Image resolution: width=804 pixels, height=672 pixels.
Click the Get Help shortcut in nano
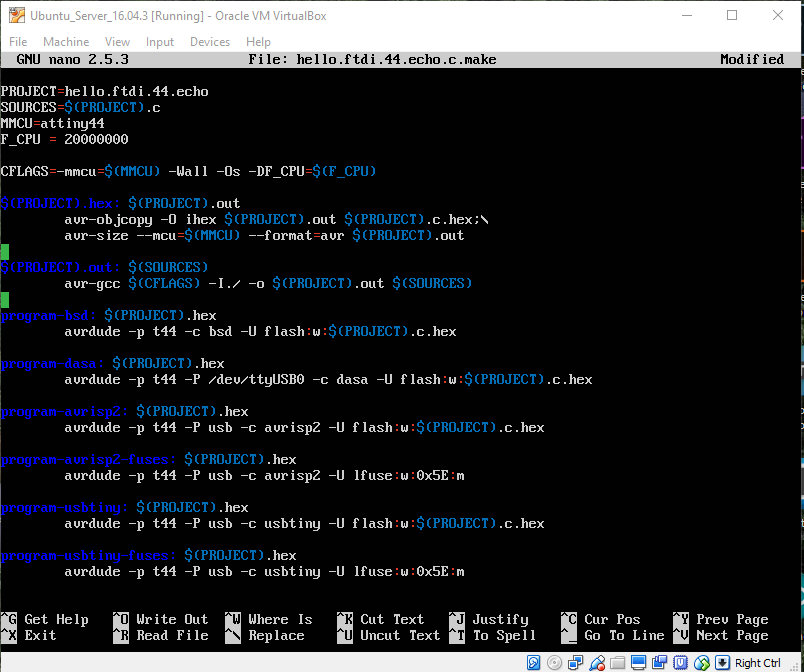(56, 619)
